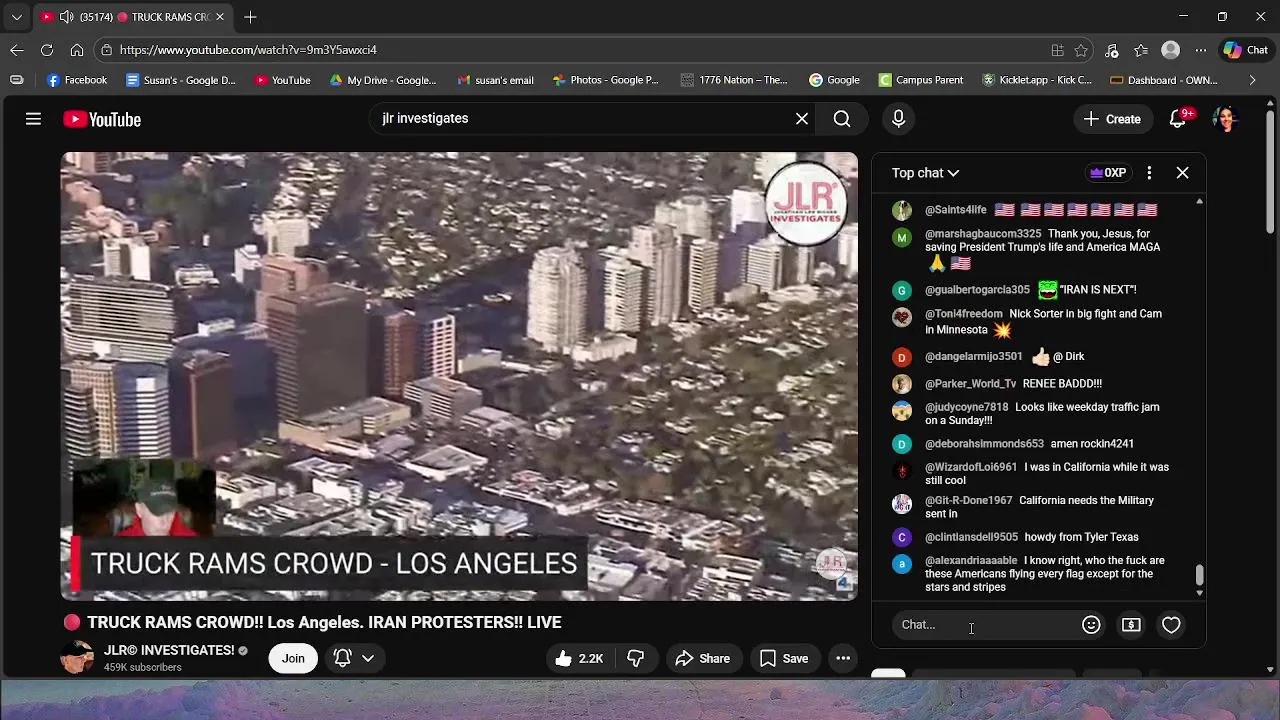This screenshot has width=1280, height=720.
Task: Open the browser profile icon
Action: tap(1171, 50)
